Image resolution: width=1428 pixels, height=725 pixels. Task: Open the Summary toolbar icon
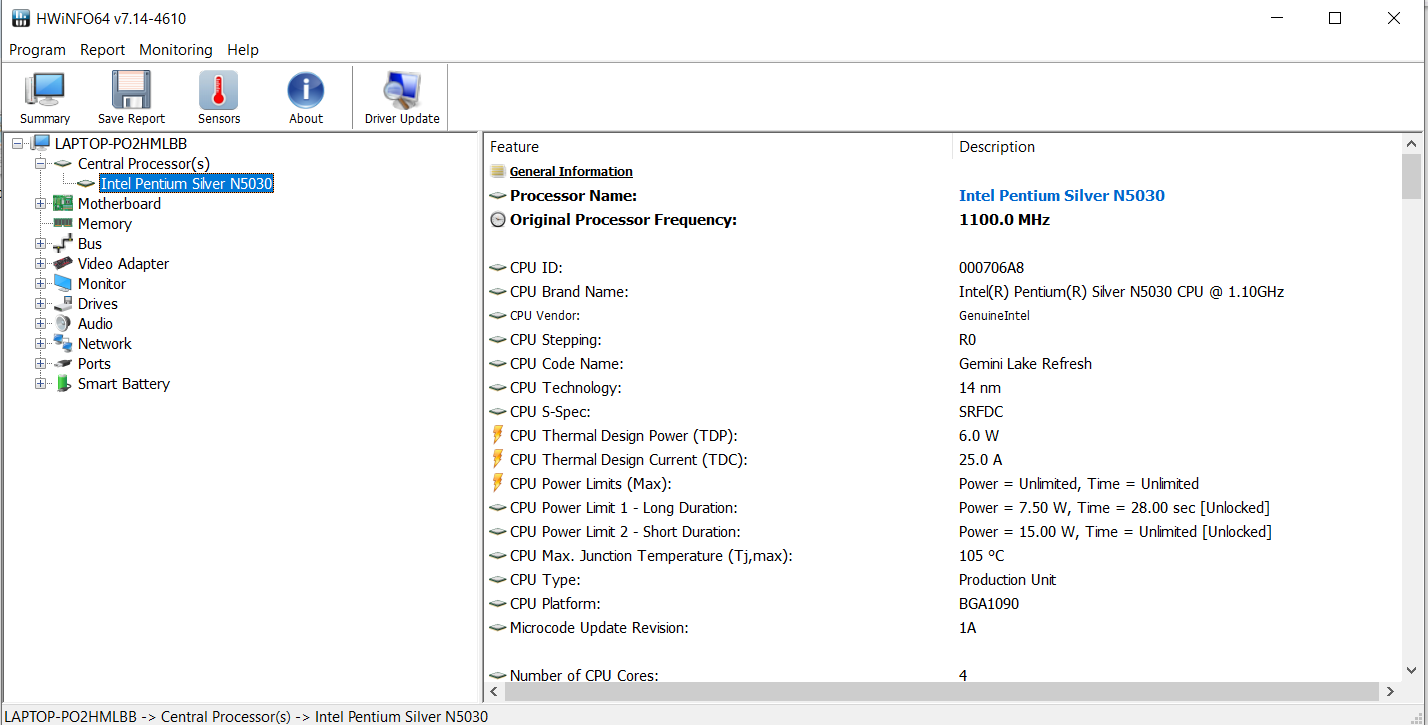click(44, 91)
